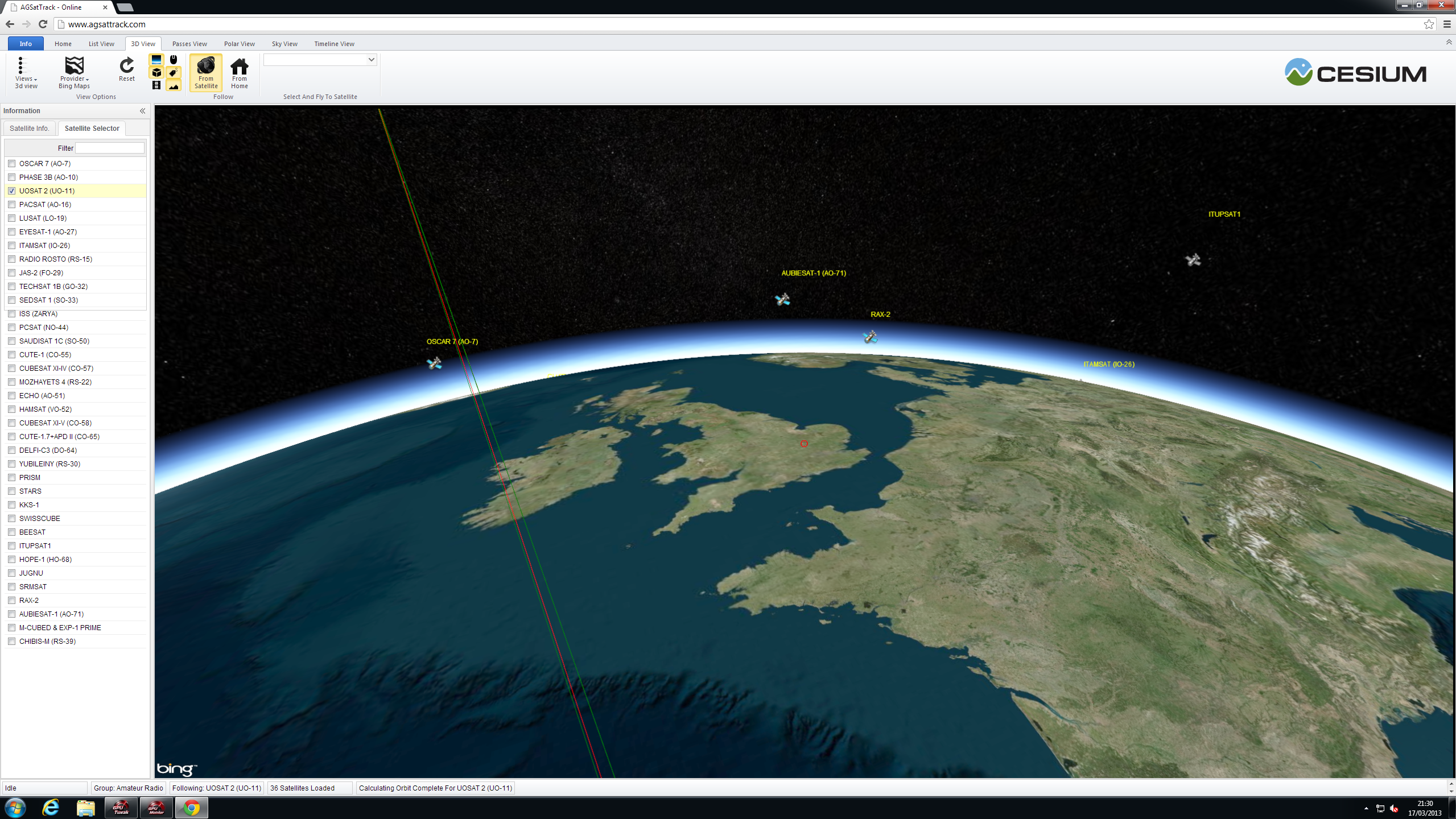
Task: Check the SWISSCUBE checkbox
Action: (x=11, y=518)
